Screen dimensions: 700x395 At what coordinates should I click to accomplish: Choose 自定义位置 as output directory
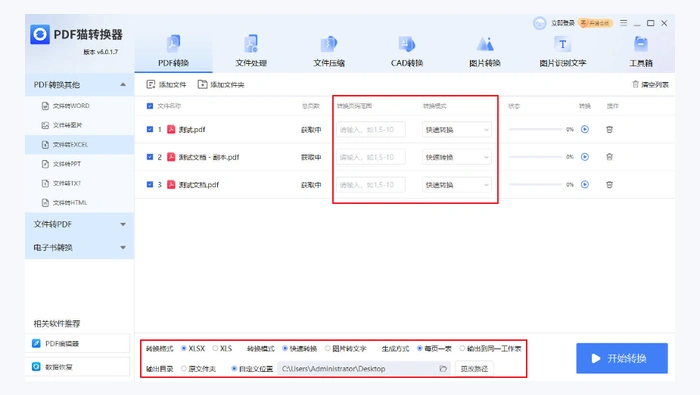click(x=233, y=369)
